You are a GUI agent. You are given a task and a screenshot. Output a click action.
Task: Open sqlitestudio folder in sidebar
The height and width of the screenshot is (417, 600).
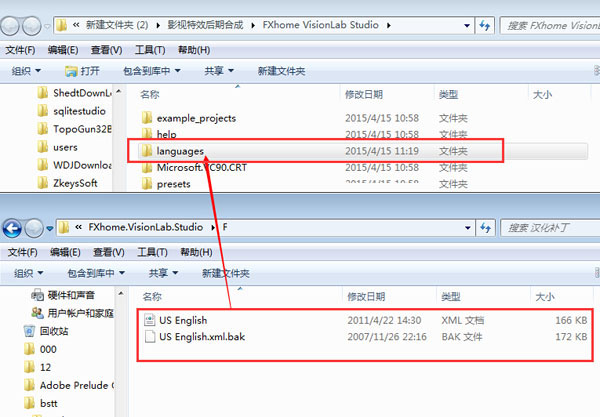[x=72, y=111]
